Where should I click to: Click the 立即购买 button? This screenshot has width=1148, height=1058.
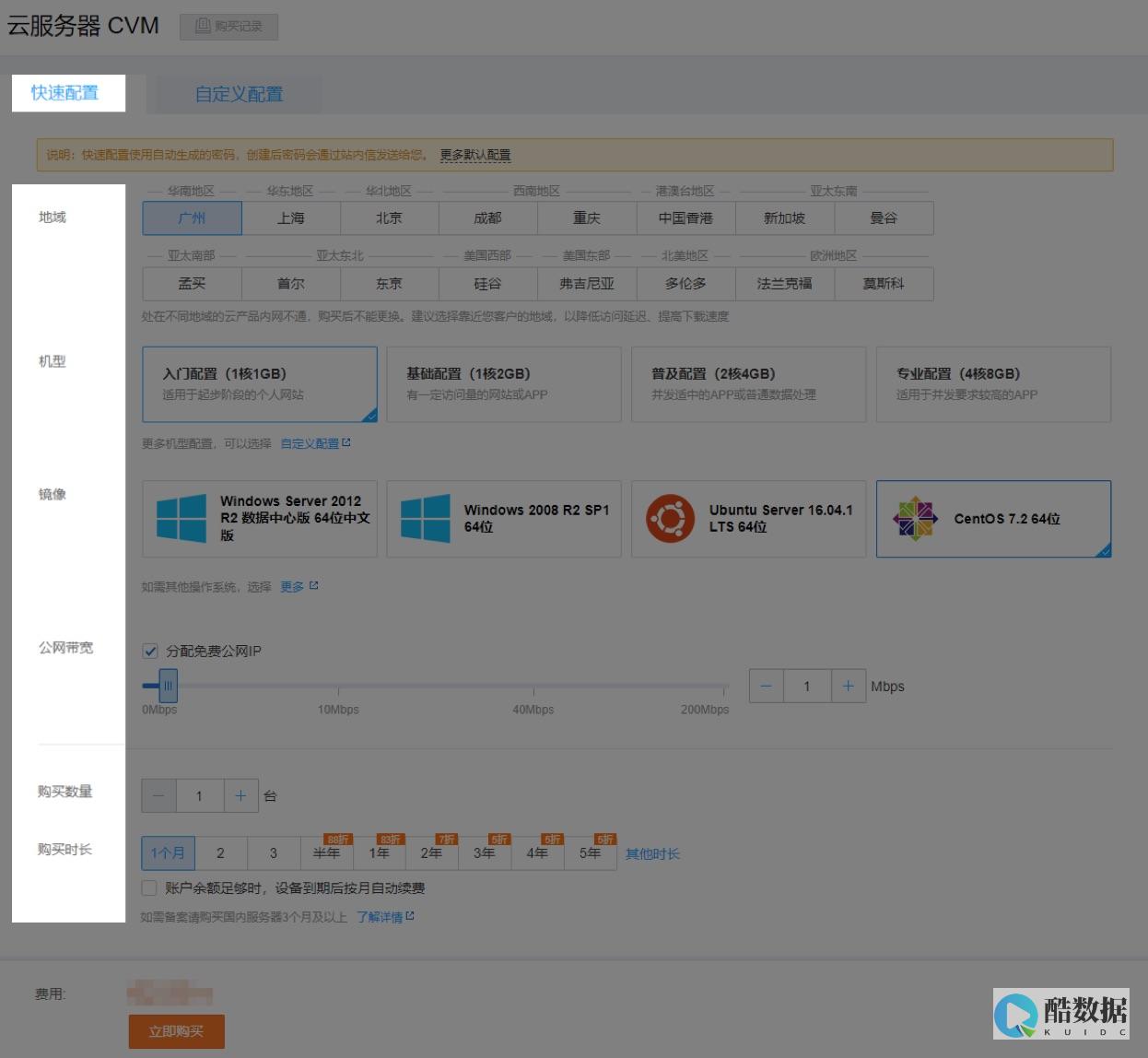pyautogui.click(x=176, y=1031)
